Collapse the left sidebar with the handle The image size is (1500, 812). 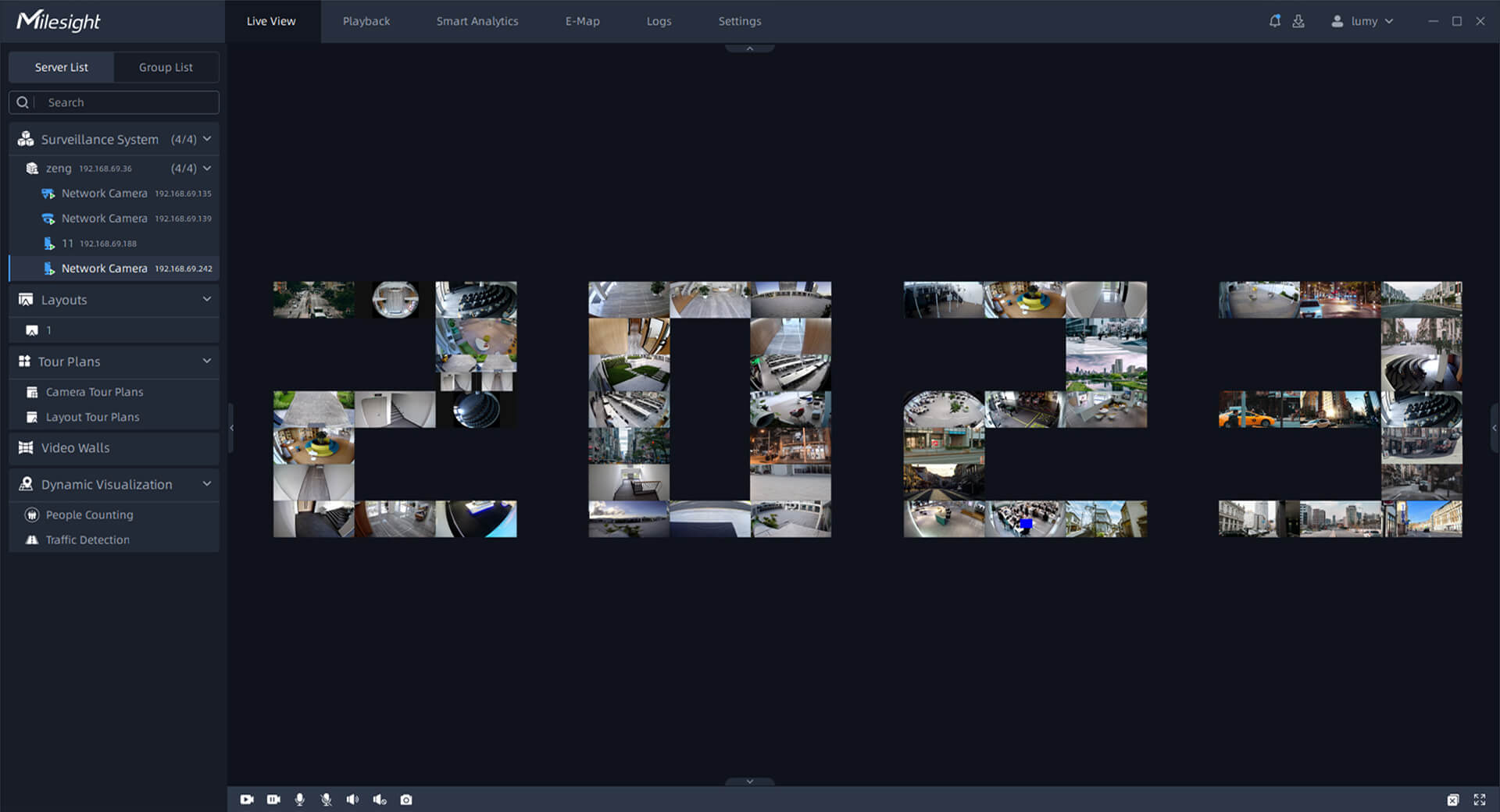(x=230, y=428)
